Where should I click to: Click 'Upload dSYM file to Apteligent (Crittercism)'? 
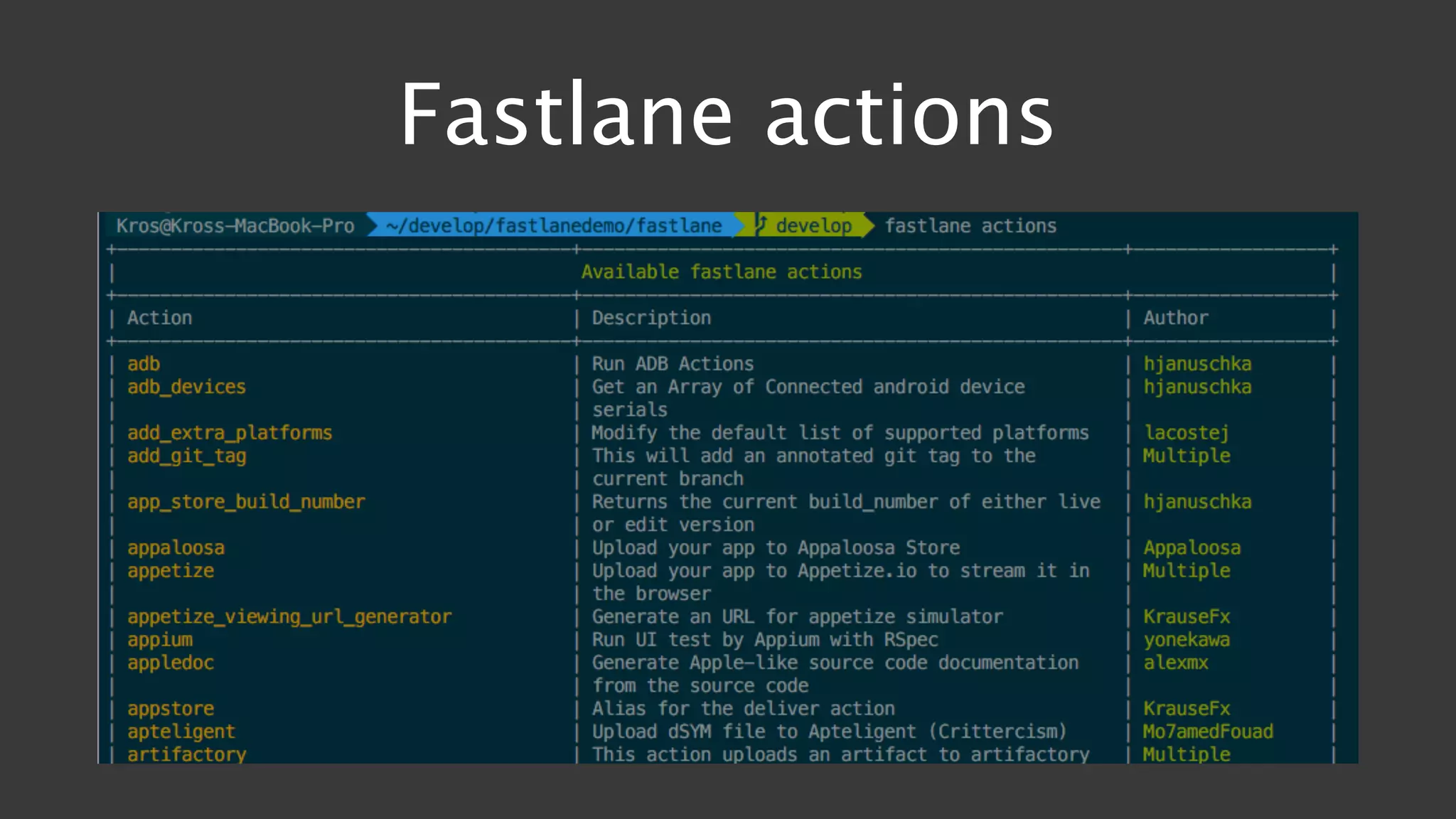830,732
